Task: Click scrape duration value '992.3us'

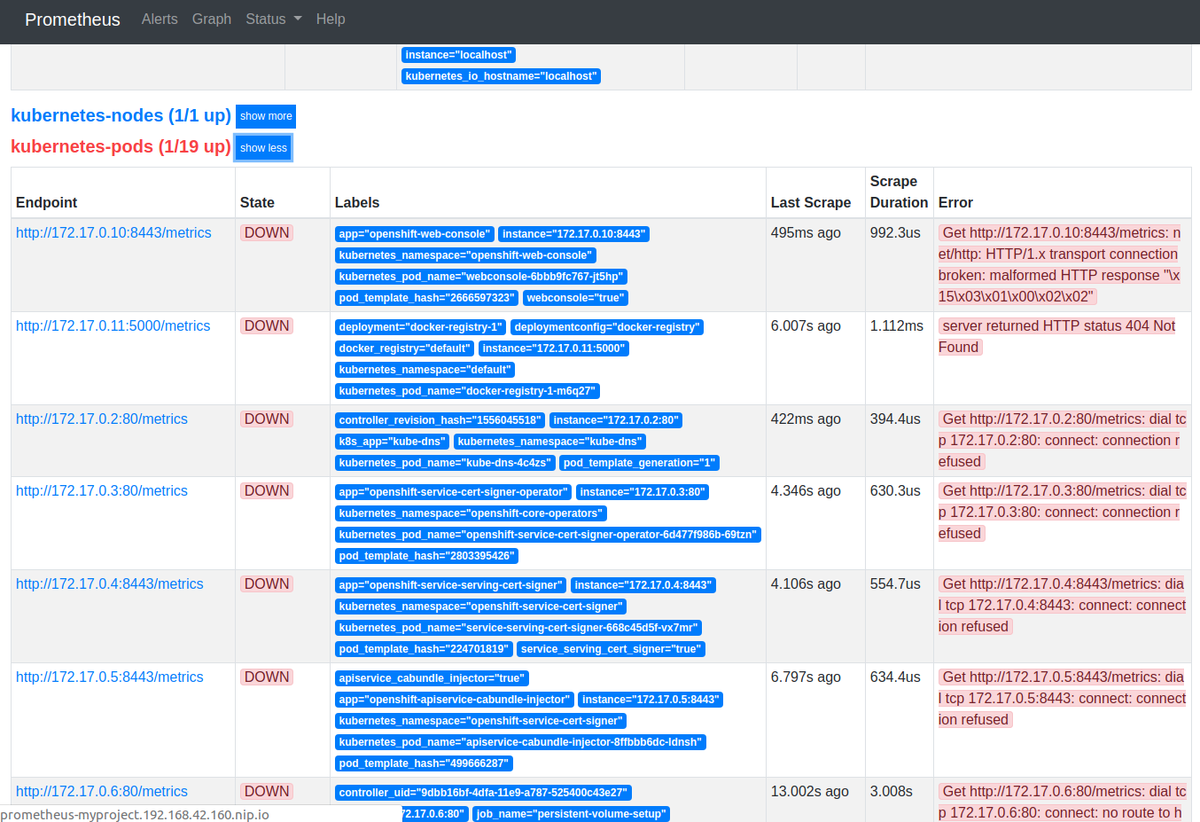Action: coord(895,233)
